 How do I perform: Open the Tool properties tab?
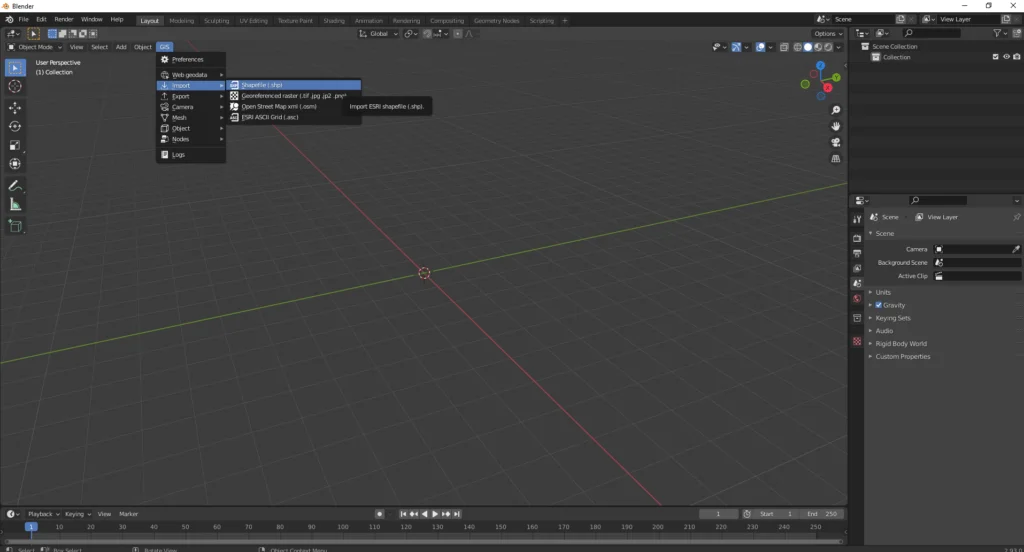click(857, 219)
